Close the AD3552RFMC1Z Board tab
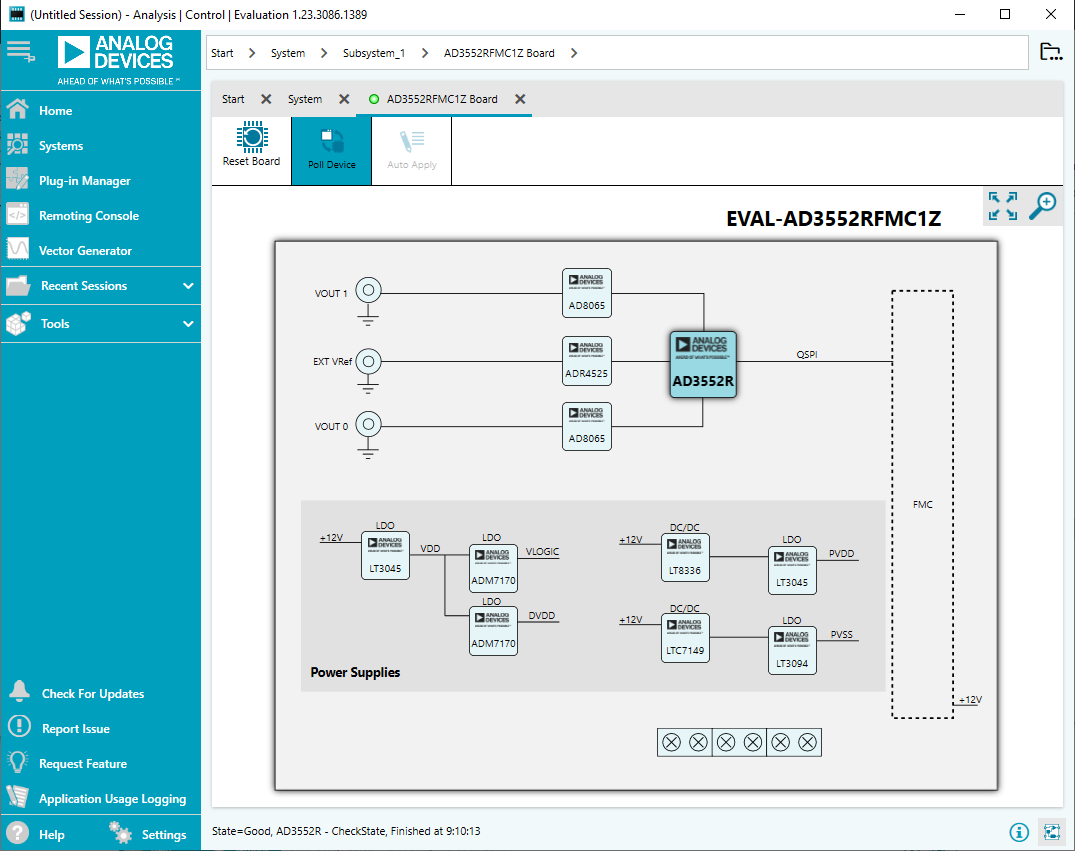Viewport: 1075px width, 851px height. (520, 99)
